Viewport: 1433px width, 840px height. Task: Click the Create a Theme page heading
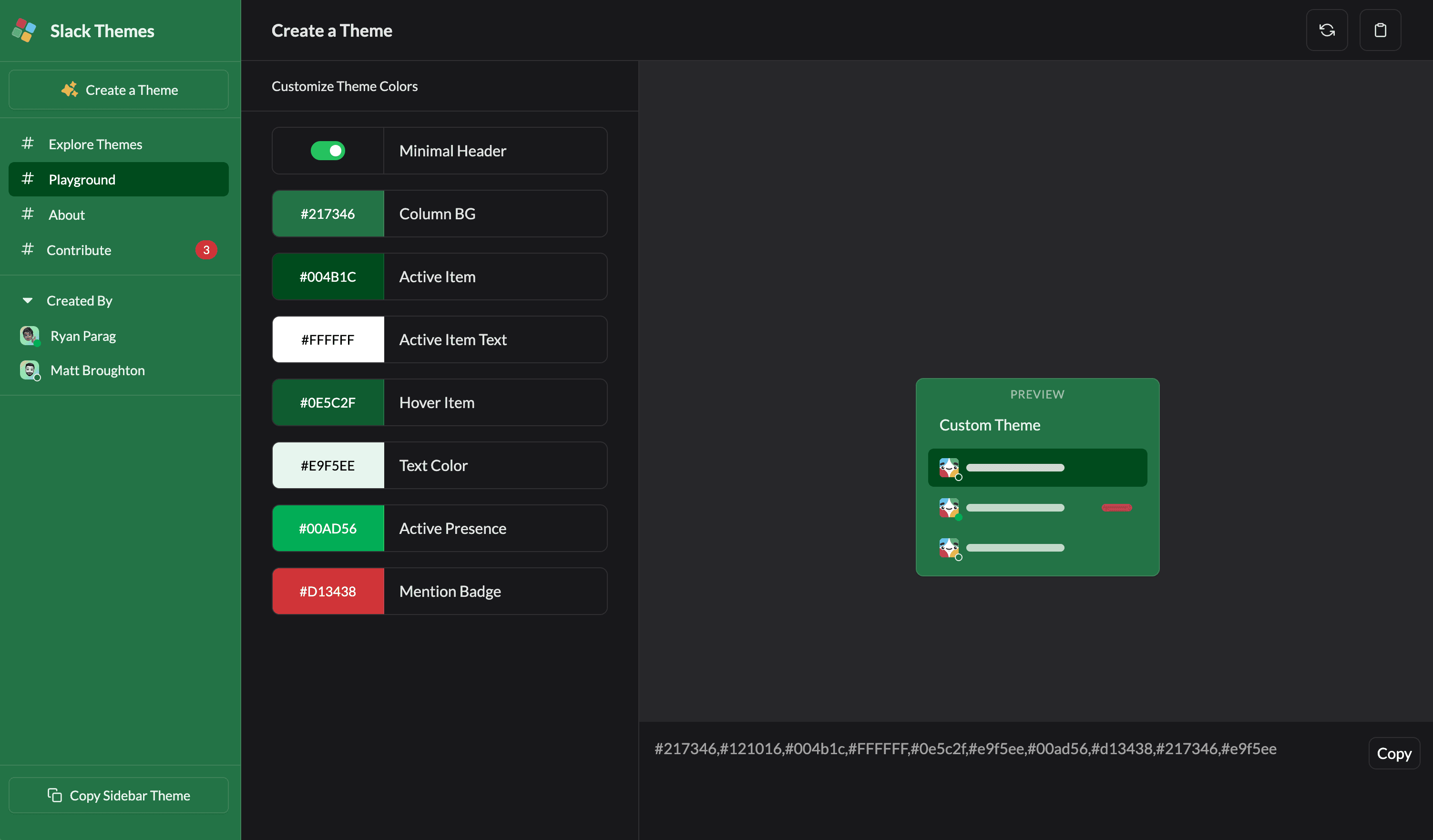331,30
